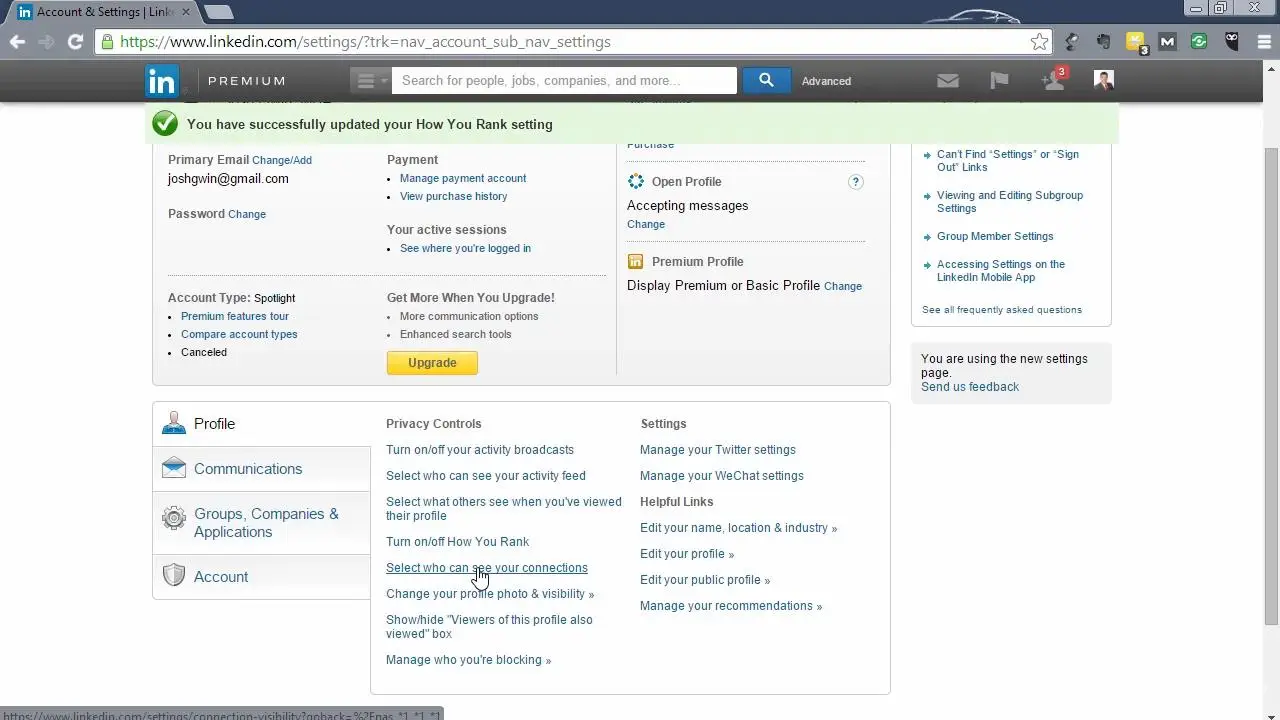Select the Account settings tab
This screenshot has height=720, width=1280.
[x=261, y=577]
